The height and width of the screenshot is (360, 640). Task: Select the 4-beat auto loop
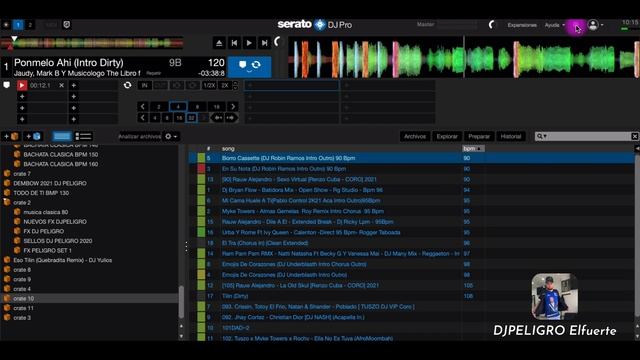178,107
